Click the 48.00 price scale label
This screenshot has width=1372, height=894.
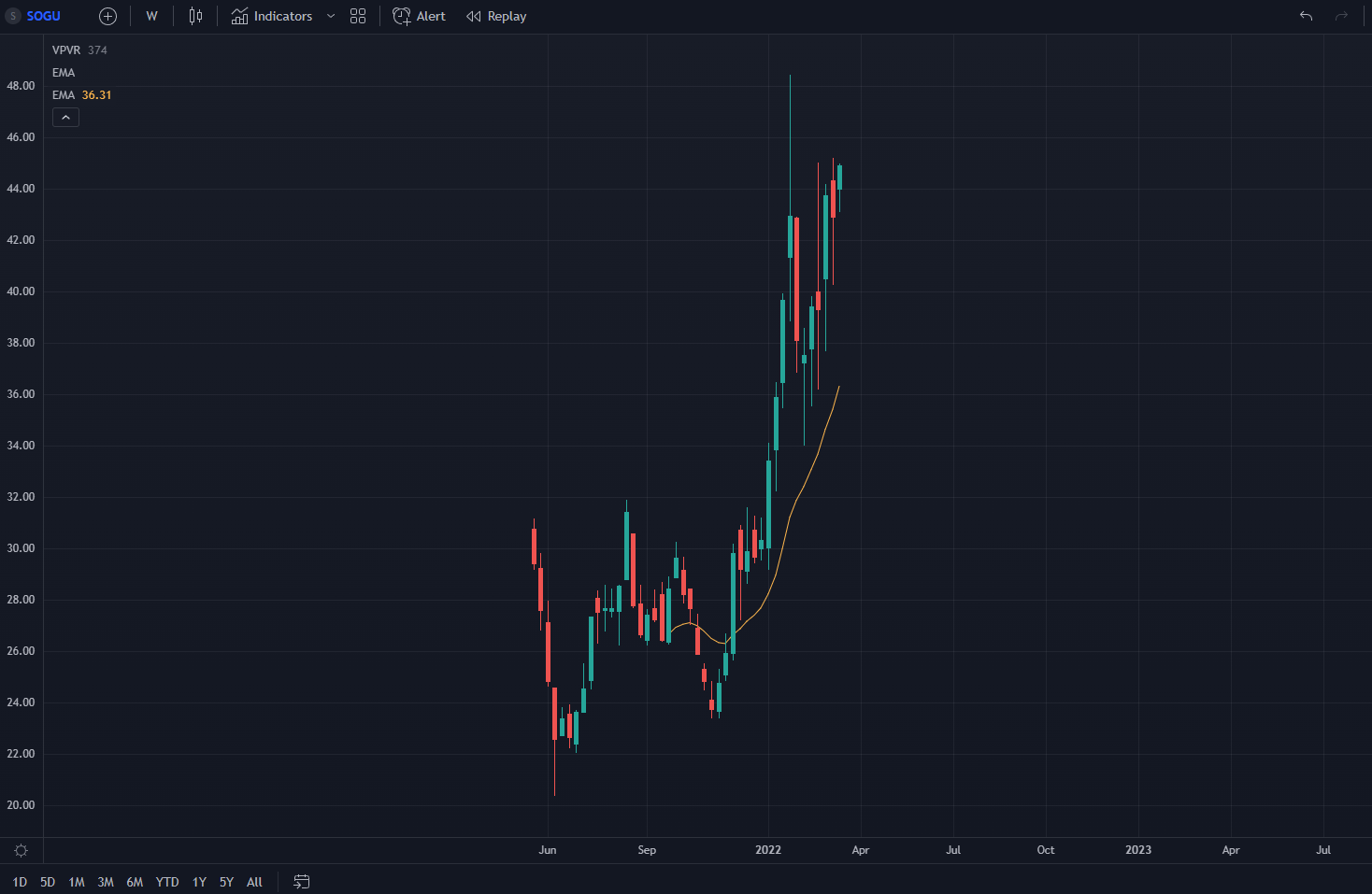(x=21, y=86)
